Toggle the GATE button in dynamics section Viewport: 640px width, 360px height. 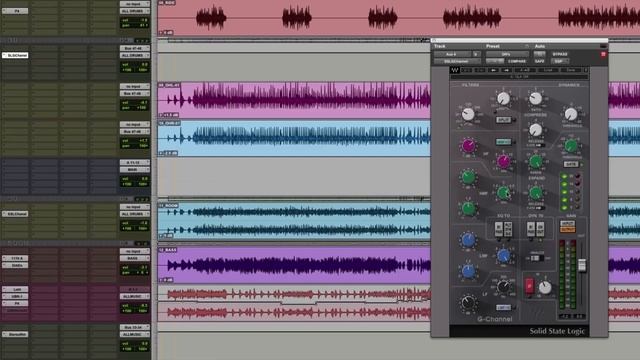(x=571, y=164)
